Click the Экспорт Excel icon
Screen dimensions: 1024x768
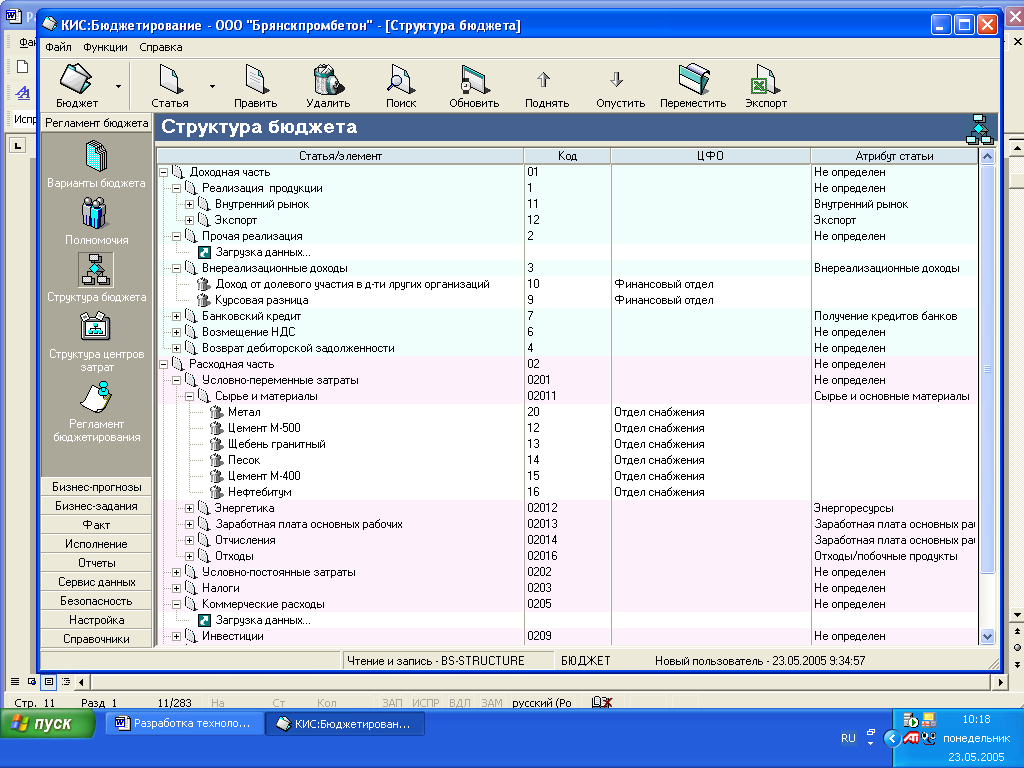pos(765,79)
